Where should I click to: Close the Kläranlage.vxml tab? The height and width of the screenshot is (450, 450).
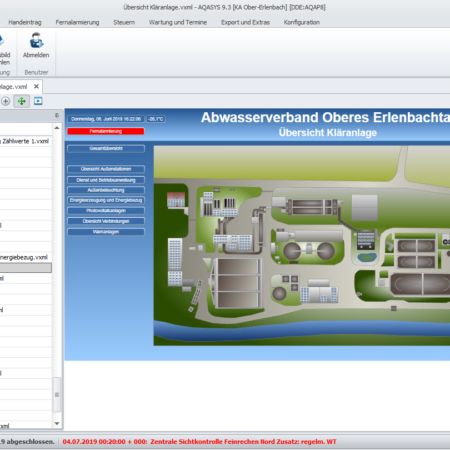(36, 87)
